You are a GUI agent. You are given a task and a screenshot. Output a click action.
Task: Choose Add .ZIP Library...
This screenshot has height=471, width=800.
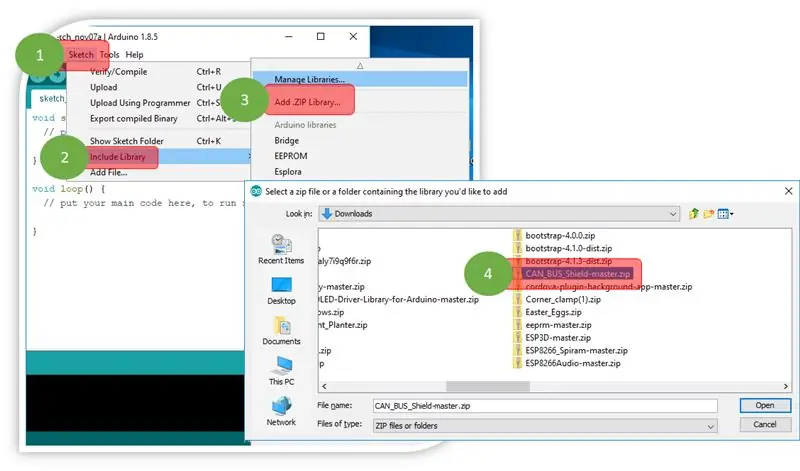(x=307, y=102)
